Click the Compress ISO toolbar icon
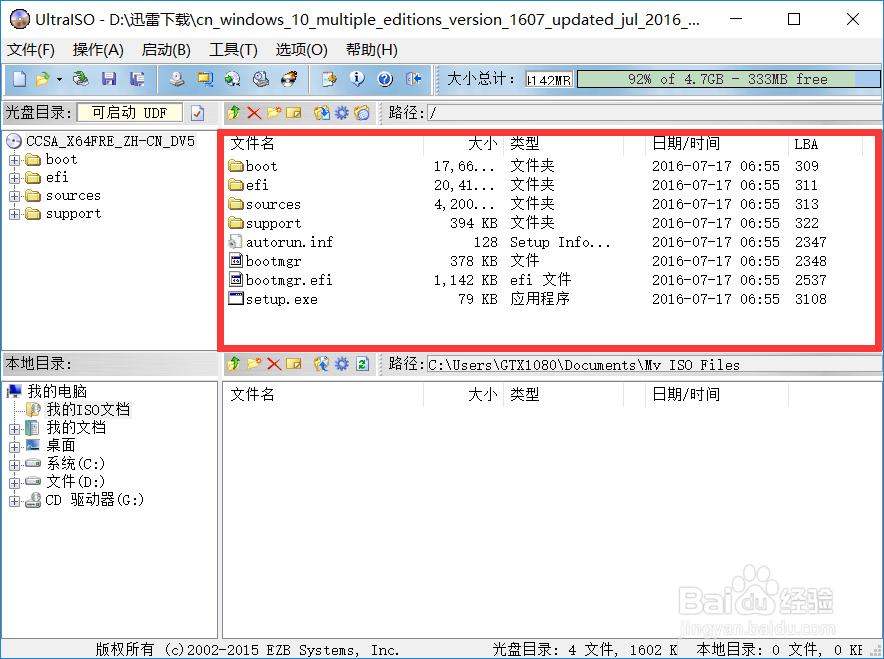The image size is (884, 659). 205,79
